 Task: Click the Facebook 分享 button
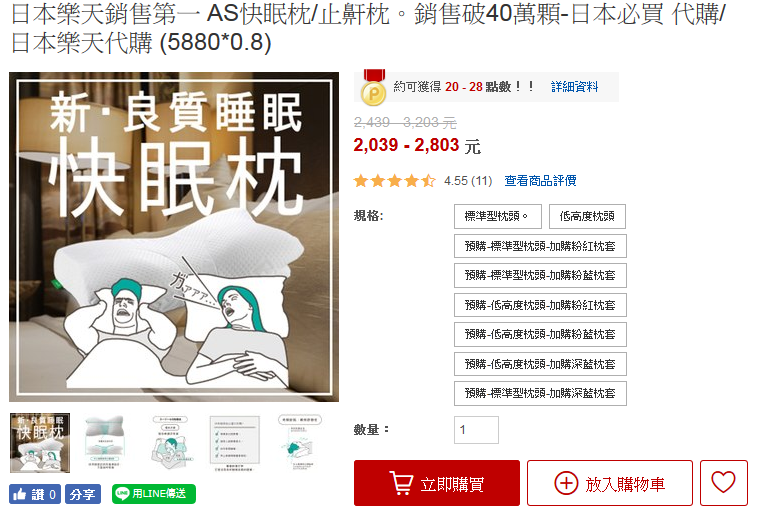(82, 494)
